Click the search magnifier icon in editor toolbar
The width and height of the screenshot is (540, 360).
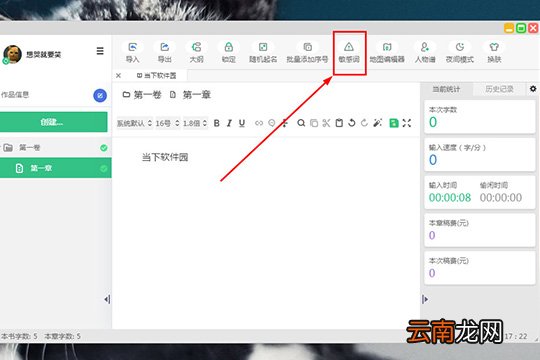point(301,123)
